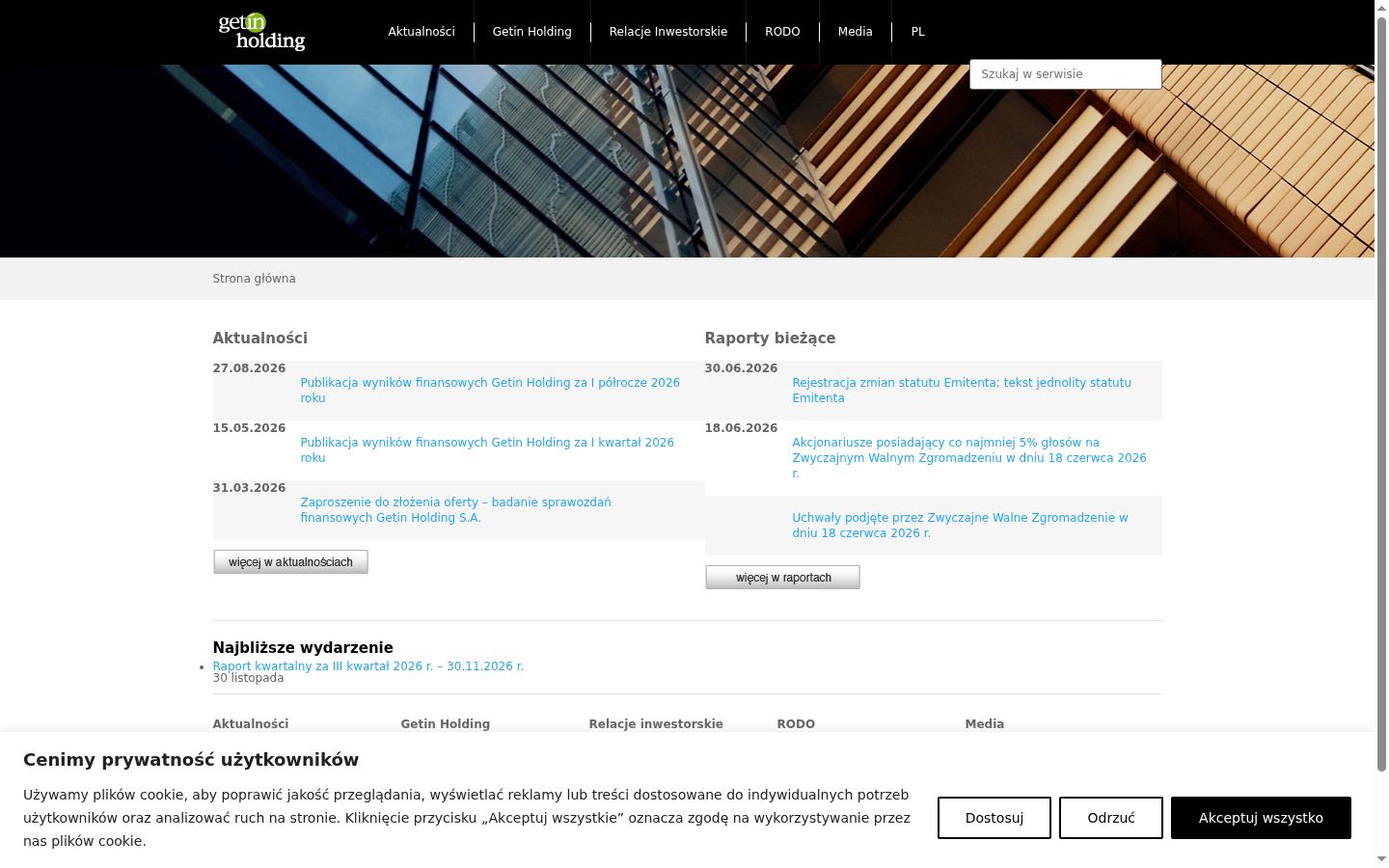Click the więcej w raportach button
Screen dimensions: 1389x868
coord(782,578)
